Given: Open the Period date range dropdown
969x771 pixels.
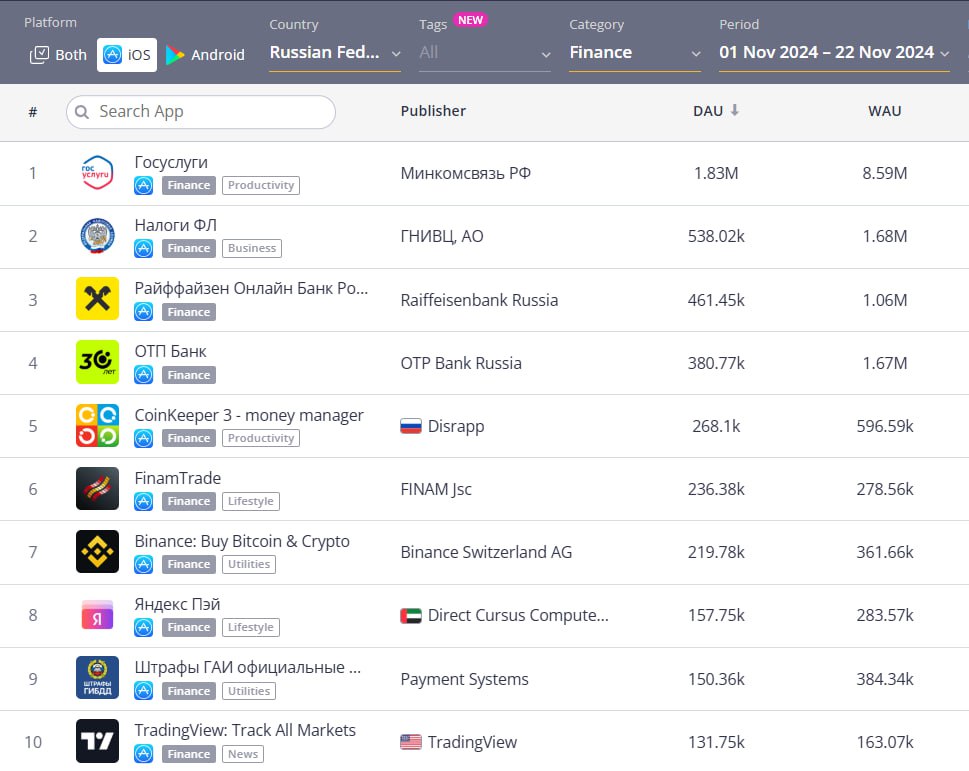Looking at the screenshot, I should coord(834,53).
